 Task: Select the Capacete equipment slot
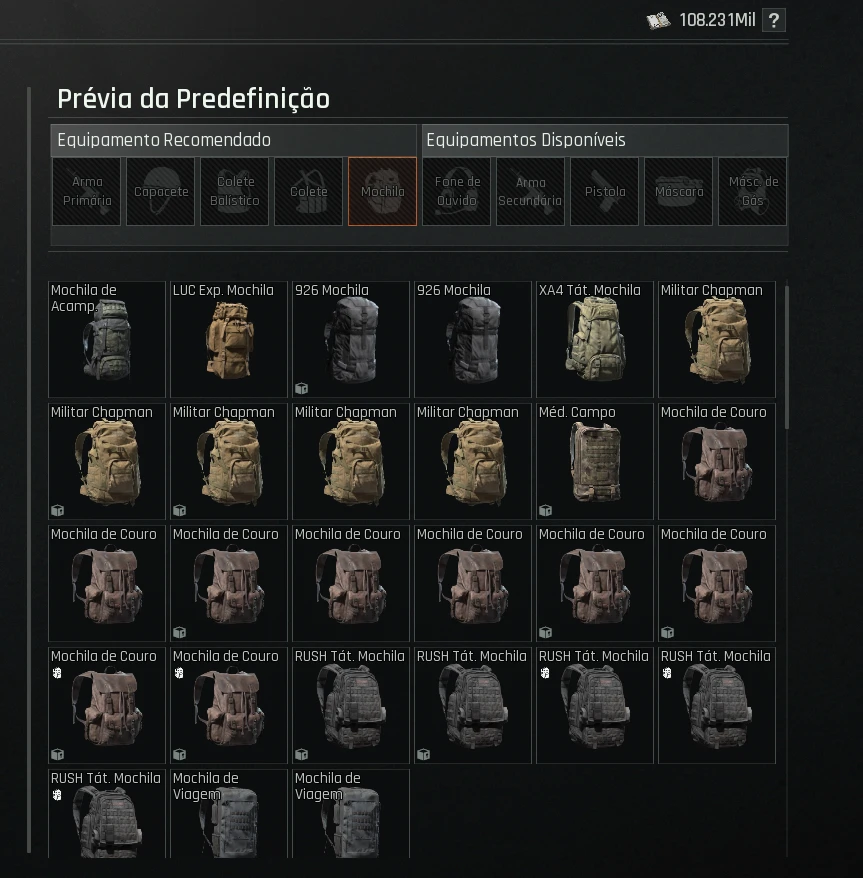point(160,192)
